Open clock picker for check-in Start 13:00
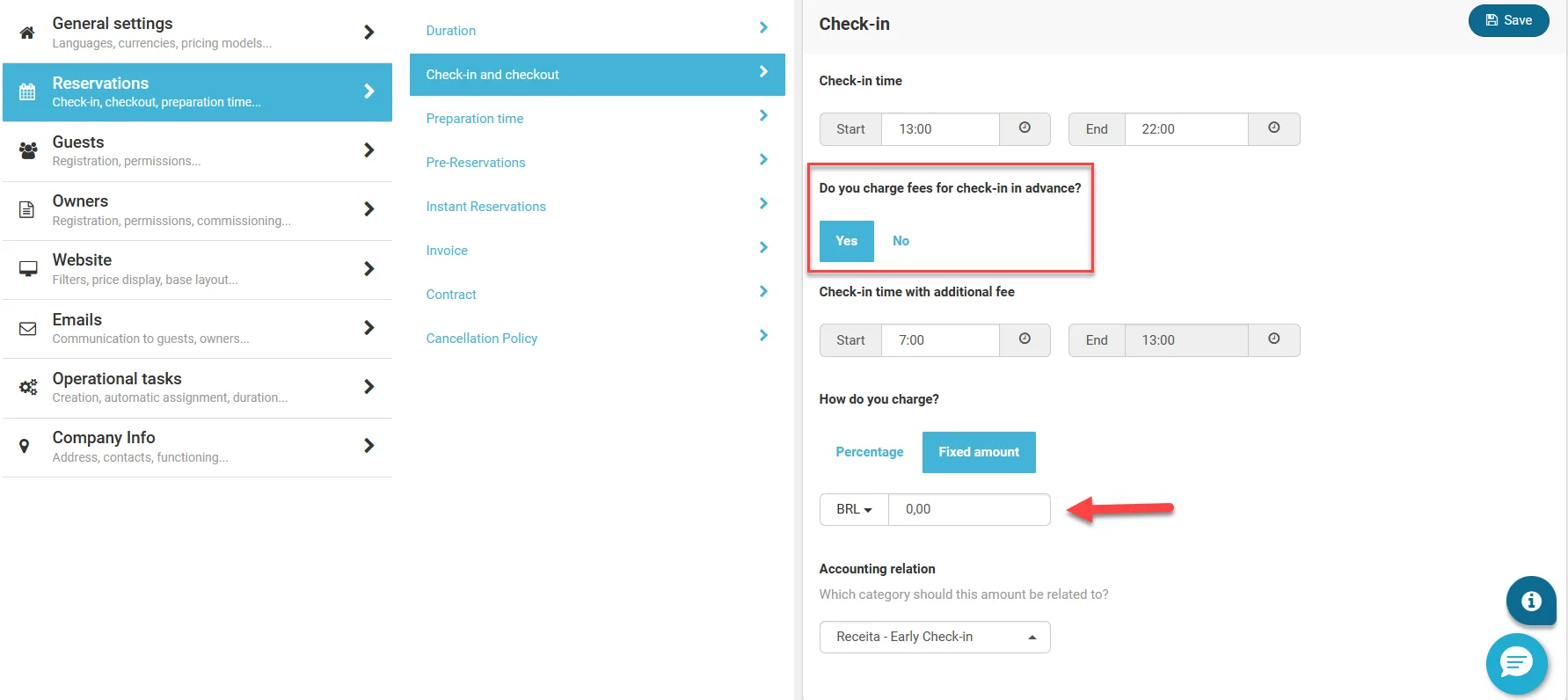Screen dimensions: 1568x700 coord(1025,128)
